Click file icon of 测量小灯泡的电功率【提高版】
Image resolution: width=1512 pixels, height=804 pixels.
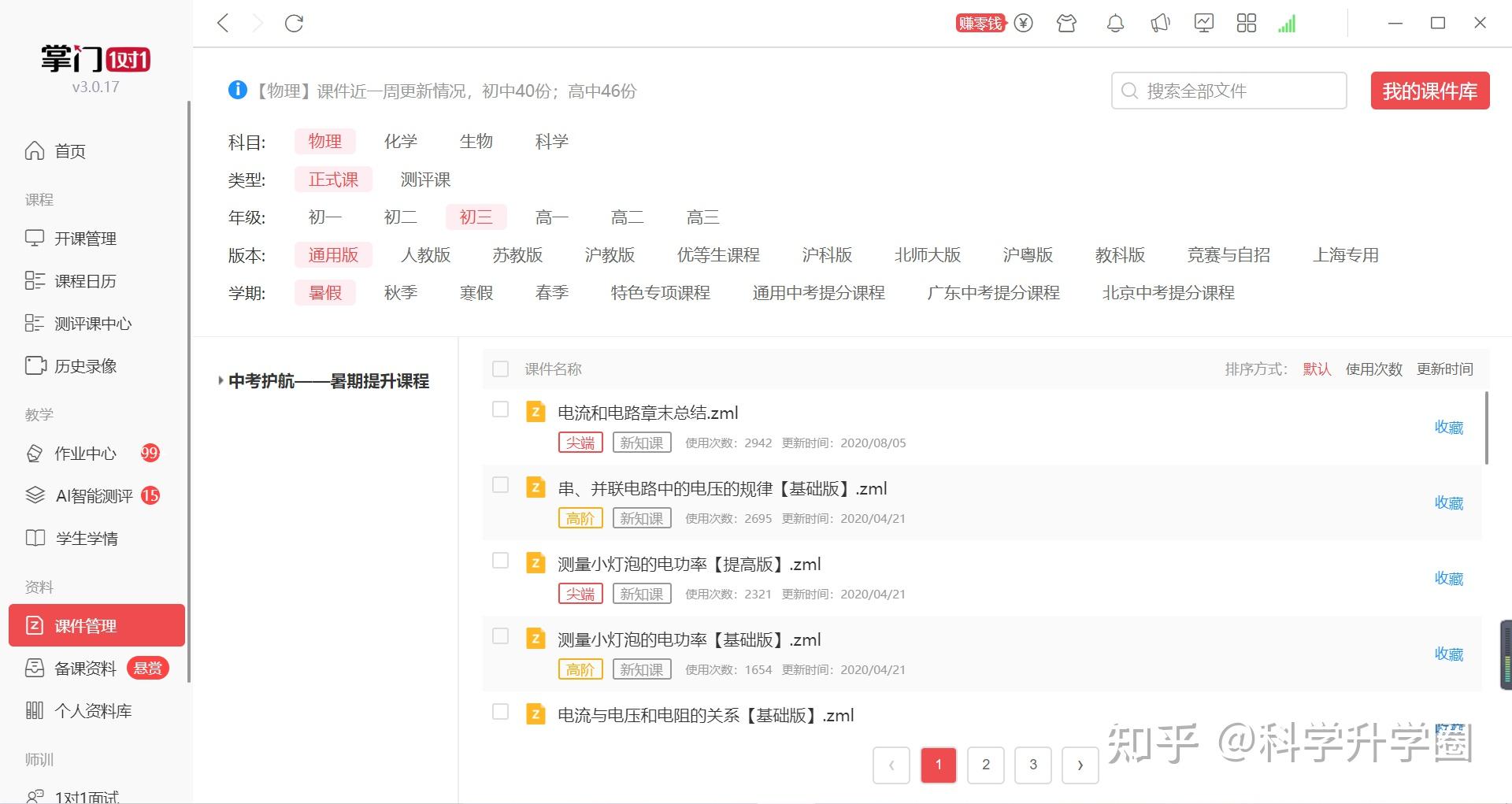pos(535,563)
